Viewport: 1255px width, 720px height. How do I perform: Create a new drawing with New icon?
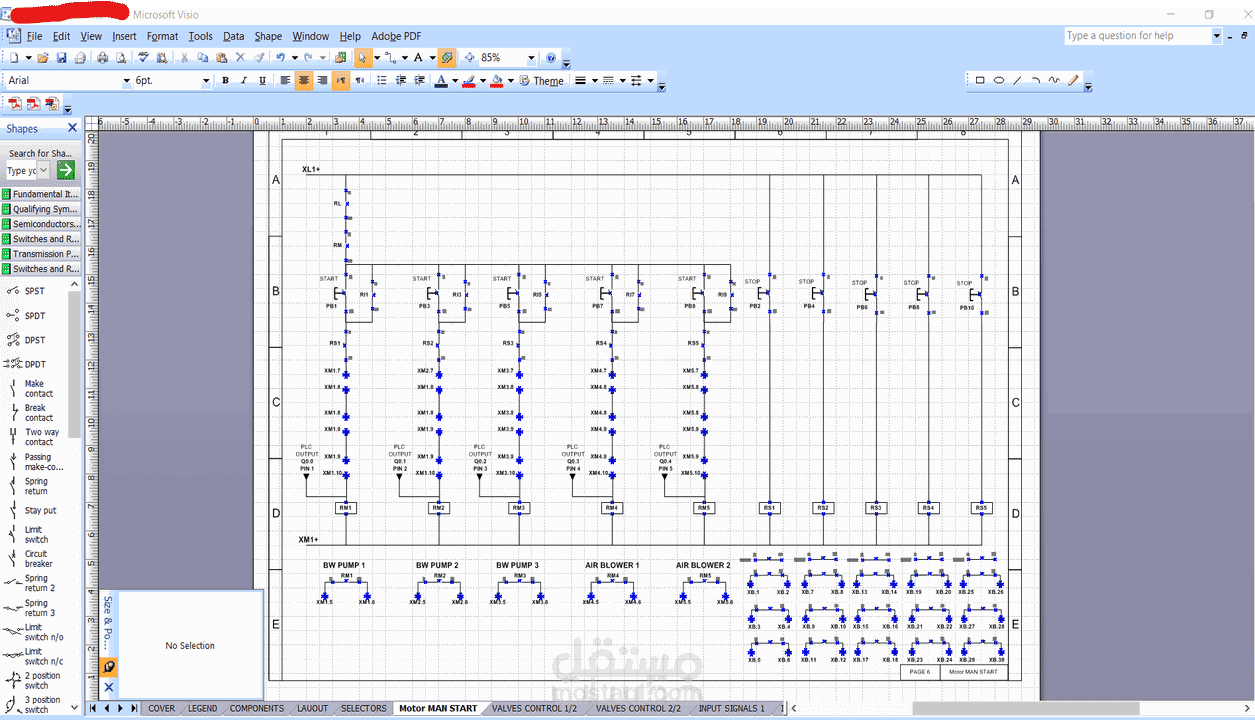coord(14,57)
